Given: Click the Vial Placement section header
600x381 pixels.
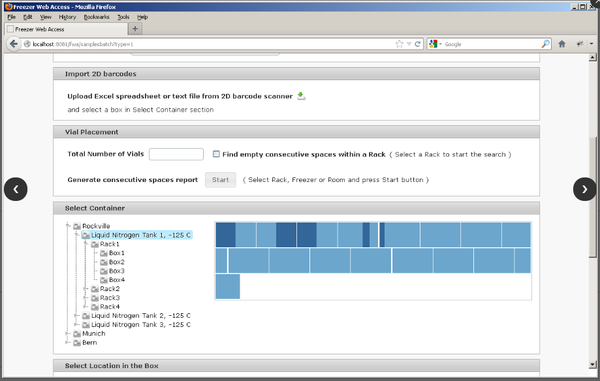Looking at the screenshot, I should pyautogui.click(x=296, y=132).
